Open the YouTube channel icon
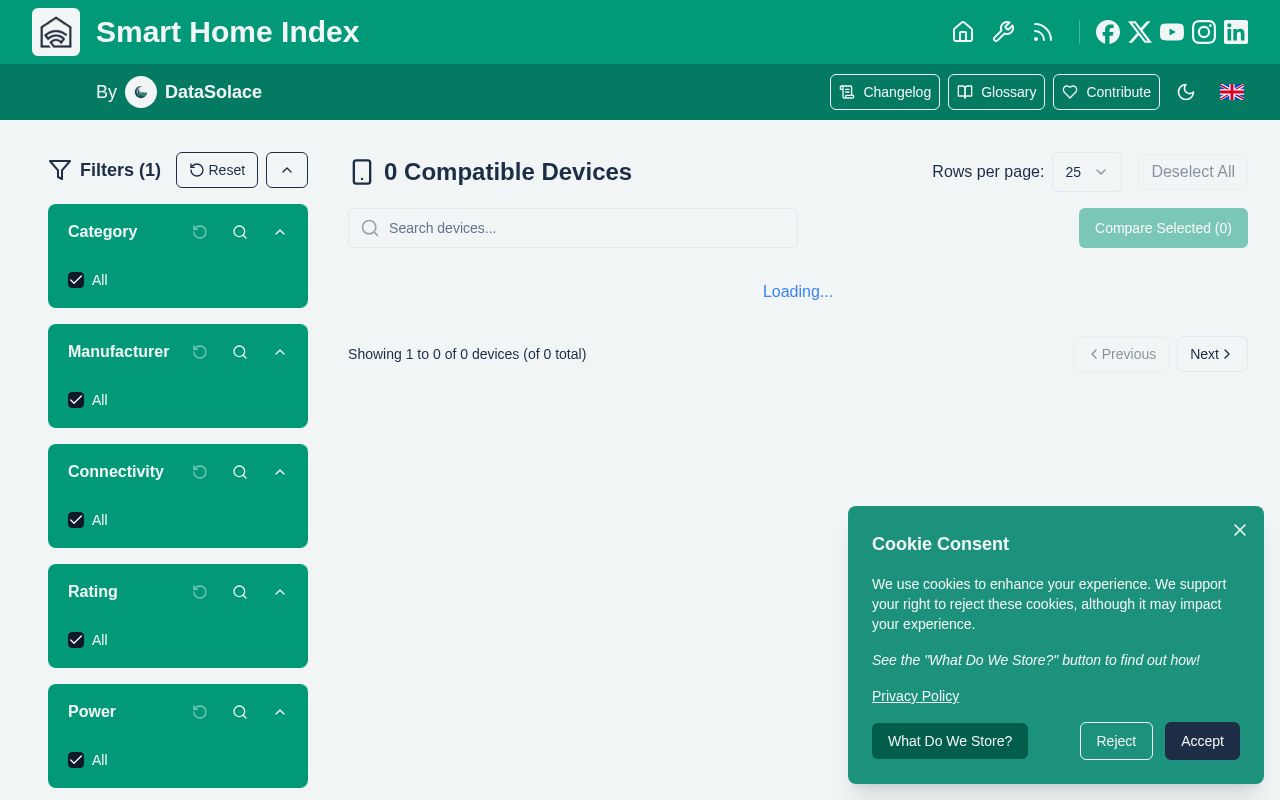 tap(1172, 32)
